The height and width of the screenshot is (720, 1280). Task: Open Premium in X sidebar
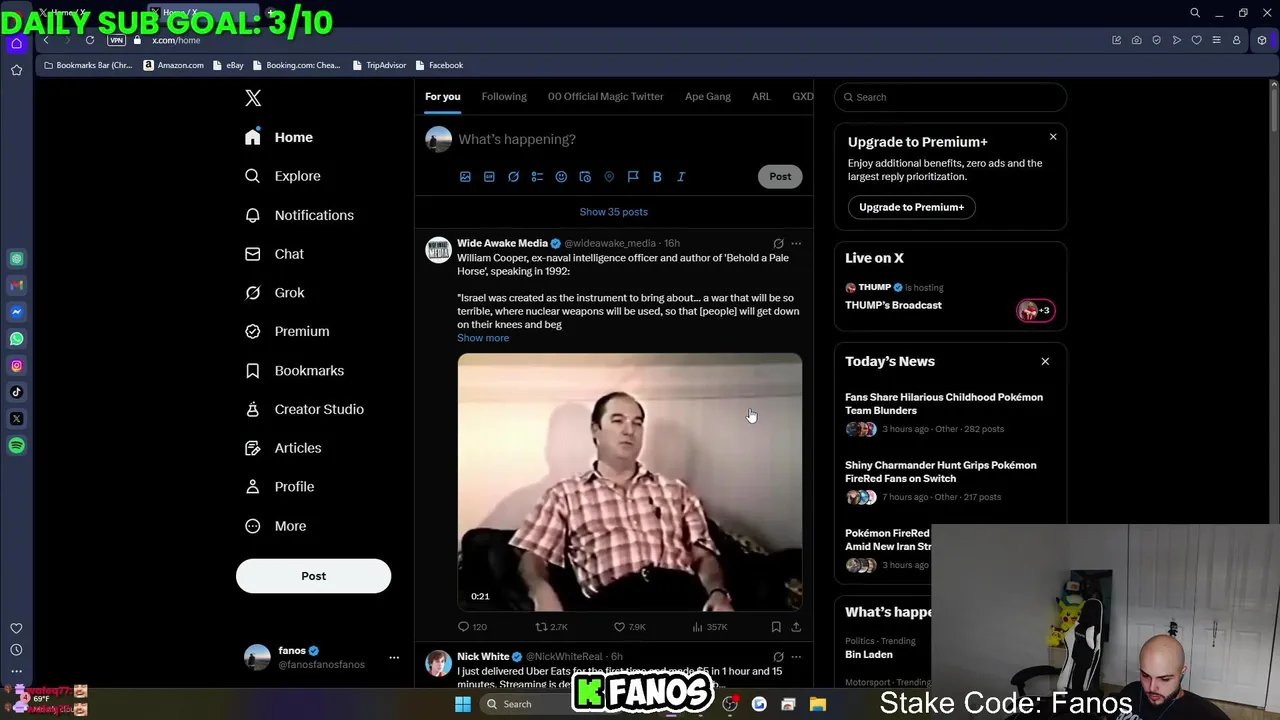tap(287, 331)
